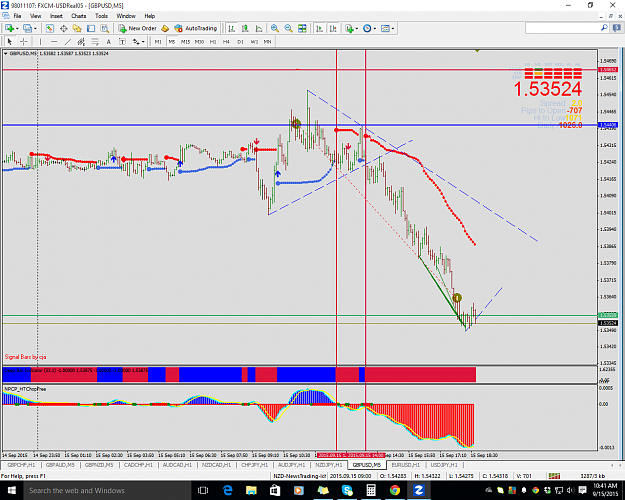Viewport: 625px width, 500px height.
Task: Zoom in on the chart
Action: point(275,28)
